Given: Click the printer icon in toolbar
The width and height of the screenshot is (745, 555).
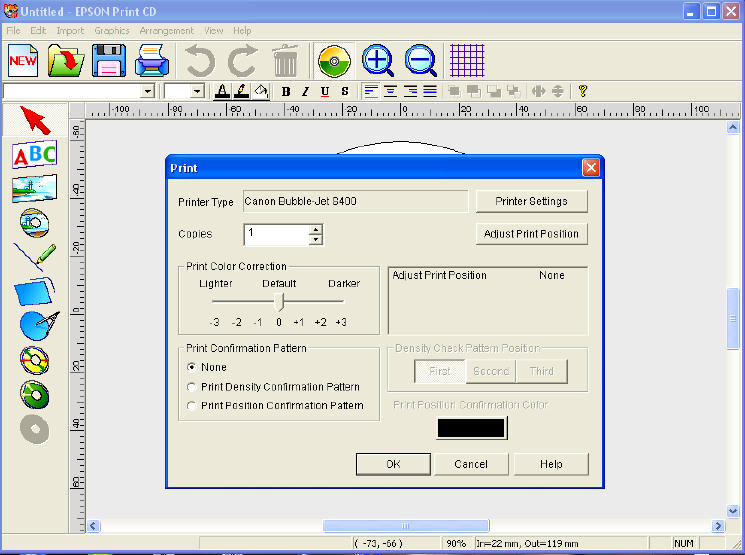Looking at the screenshot, I should coord(152,60).
